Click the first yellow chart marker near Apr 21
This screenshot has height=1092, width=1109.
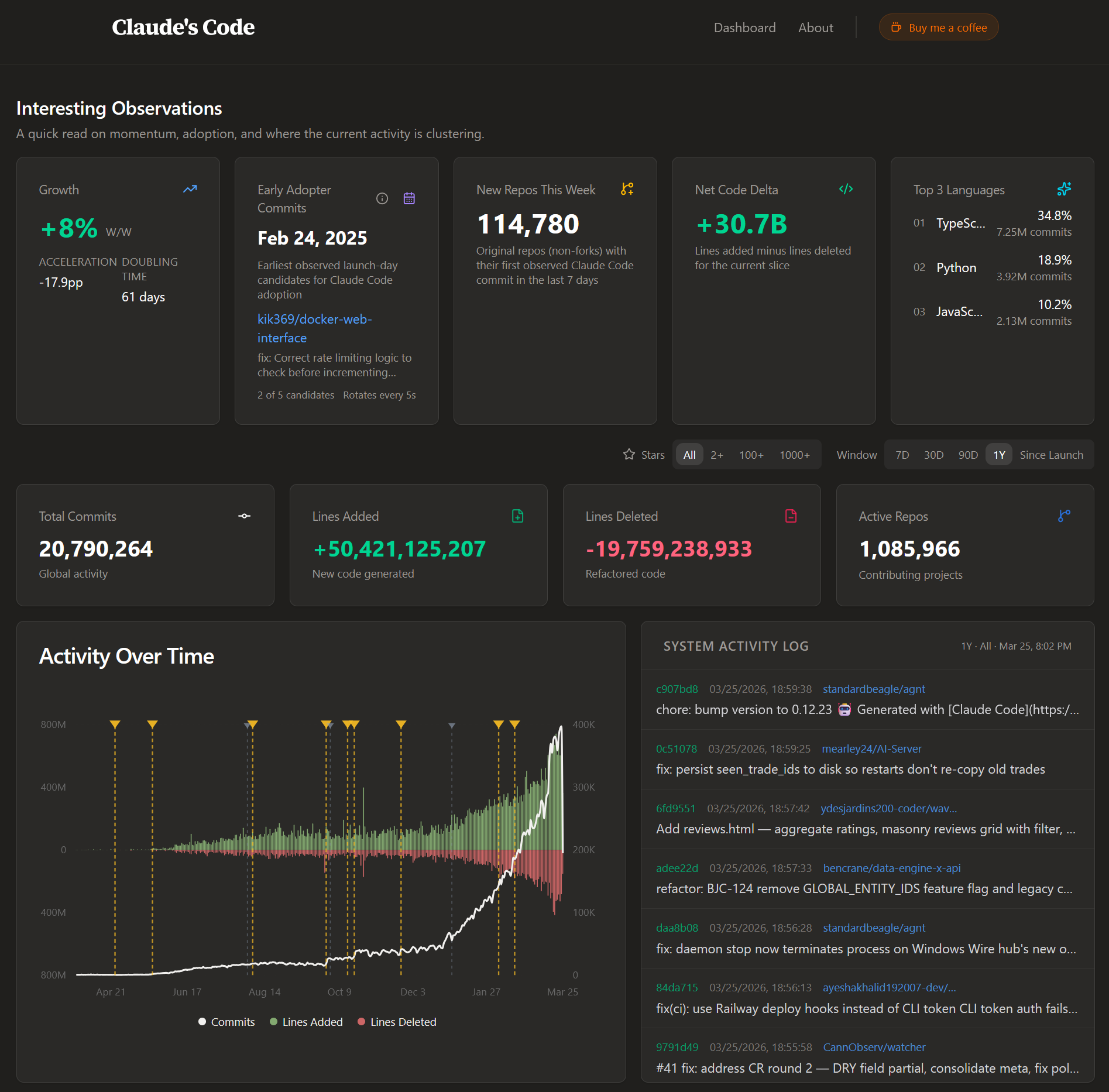(115, 724)
